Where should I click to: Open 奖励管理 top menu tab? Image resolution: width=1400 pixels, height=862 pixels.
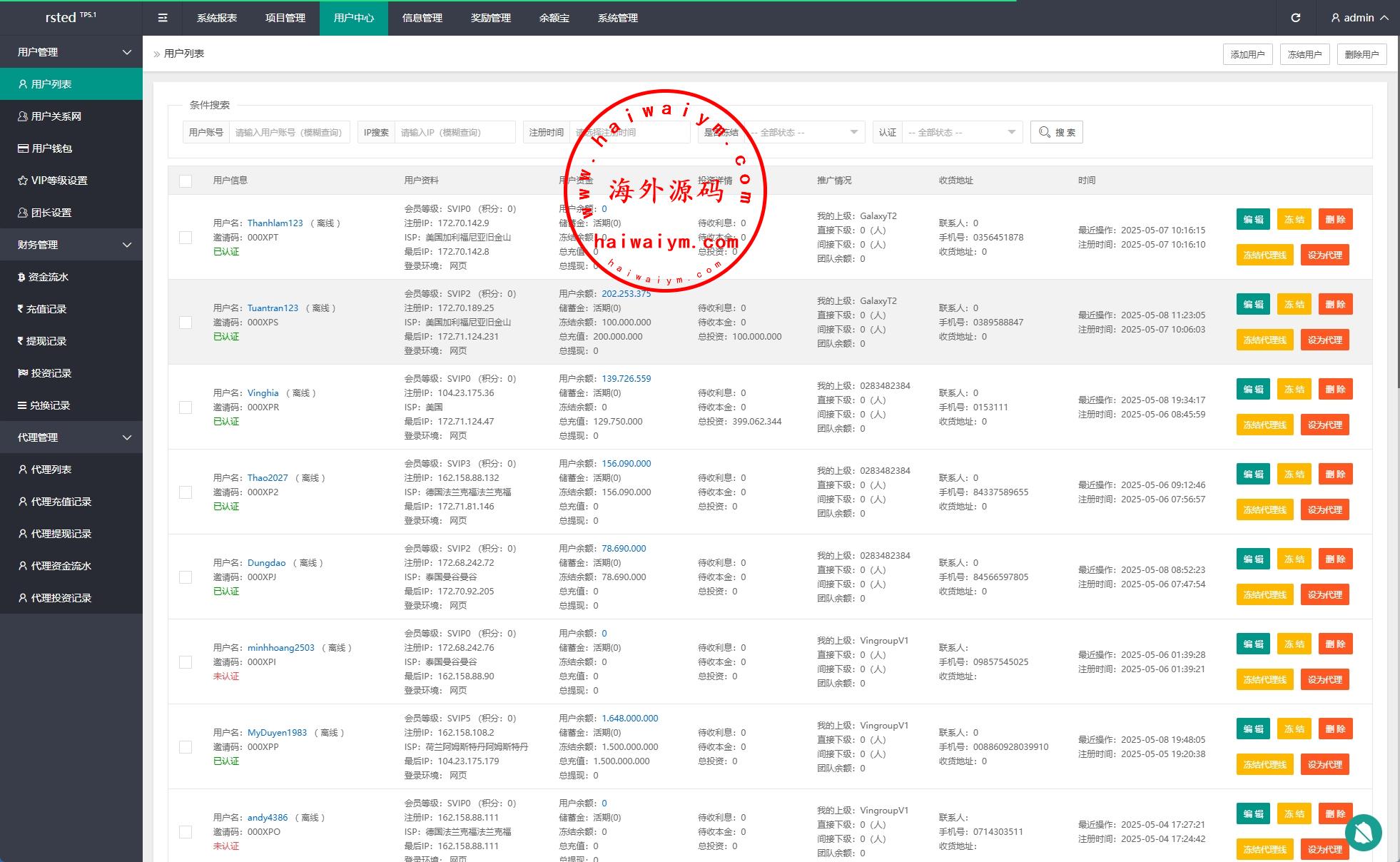pyautogui.click(x=491, y=18)
